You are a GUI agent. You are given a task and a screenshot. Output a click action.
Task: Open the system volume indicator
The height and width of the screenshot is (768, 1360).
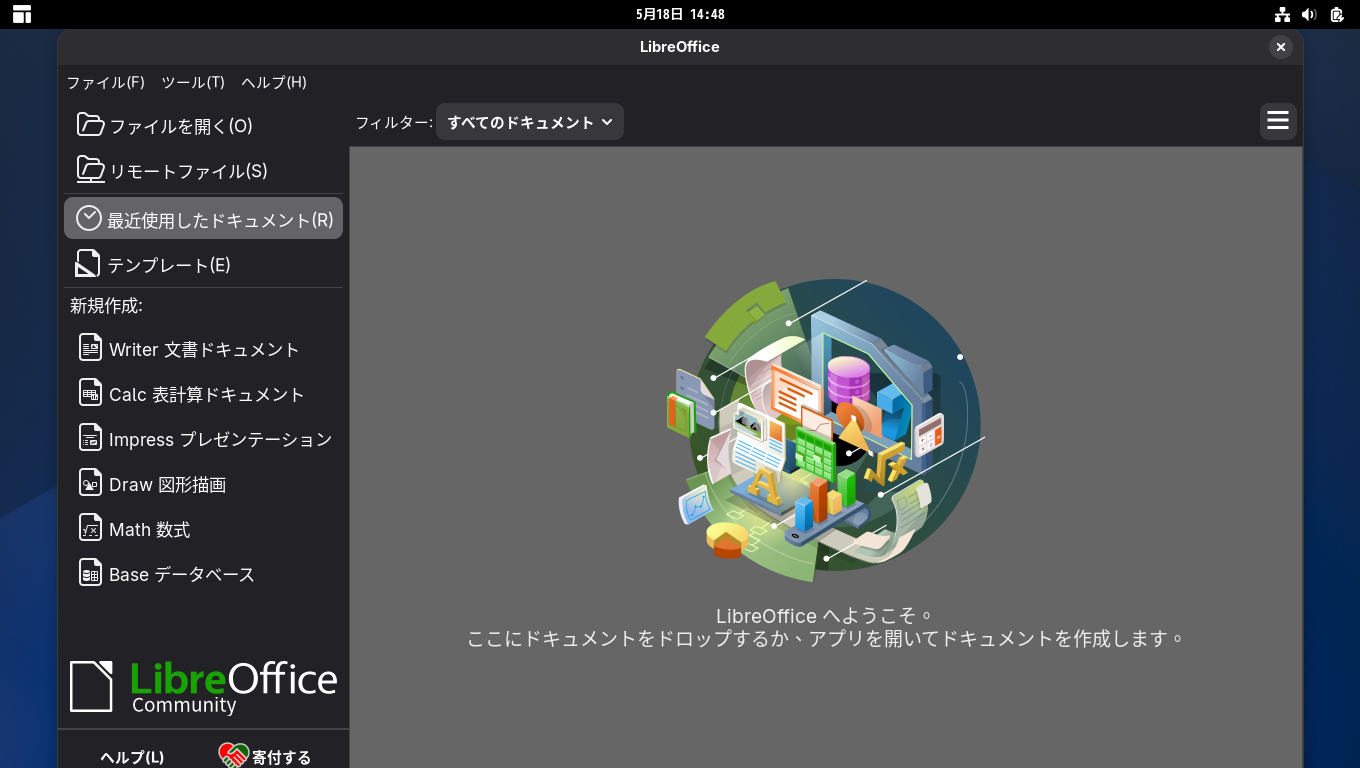(1310, 14)
